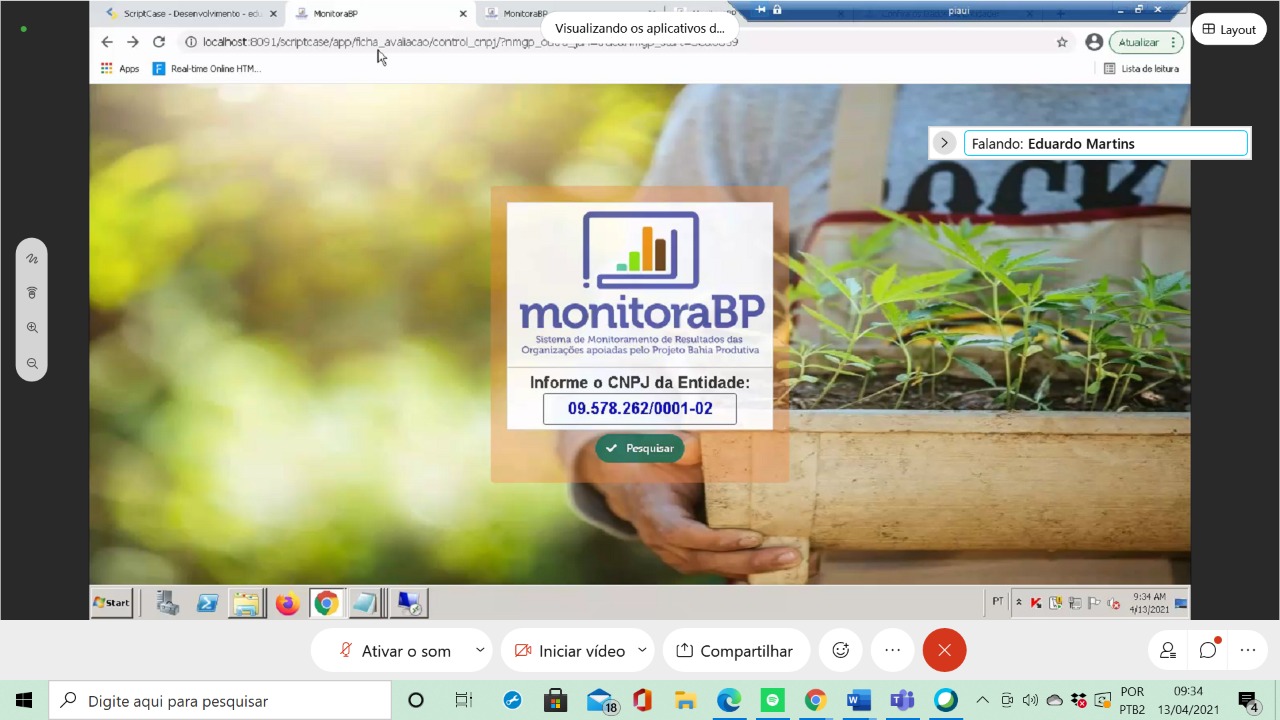Click the CNPJ da Entidade field
This screenshot has height=720, width=1280.
640,409
